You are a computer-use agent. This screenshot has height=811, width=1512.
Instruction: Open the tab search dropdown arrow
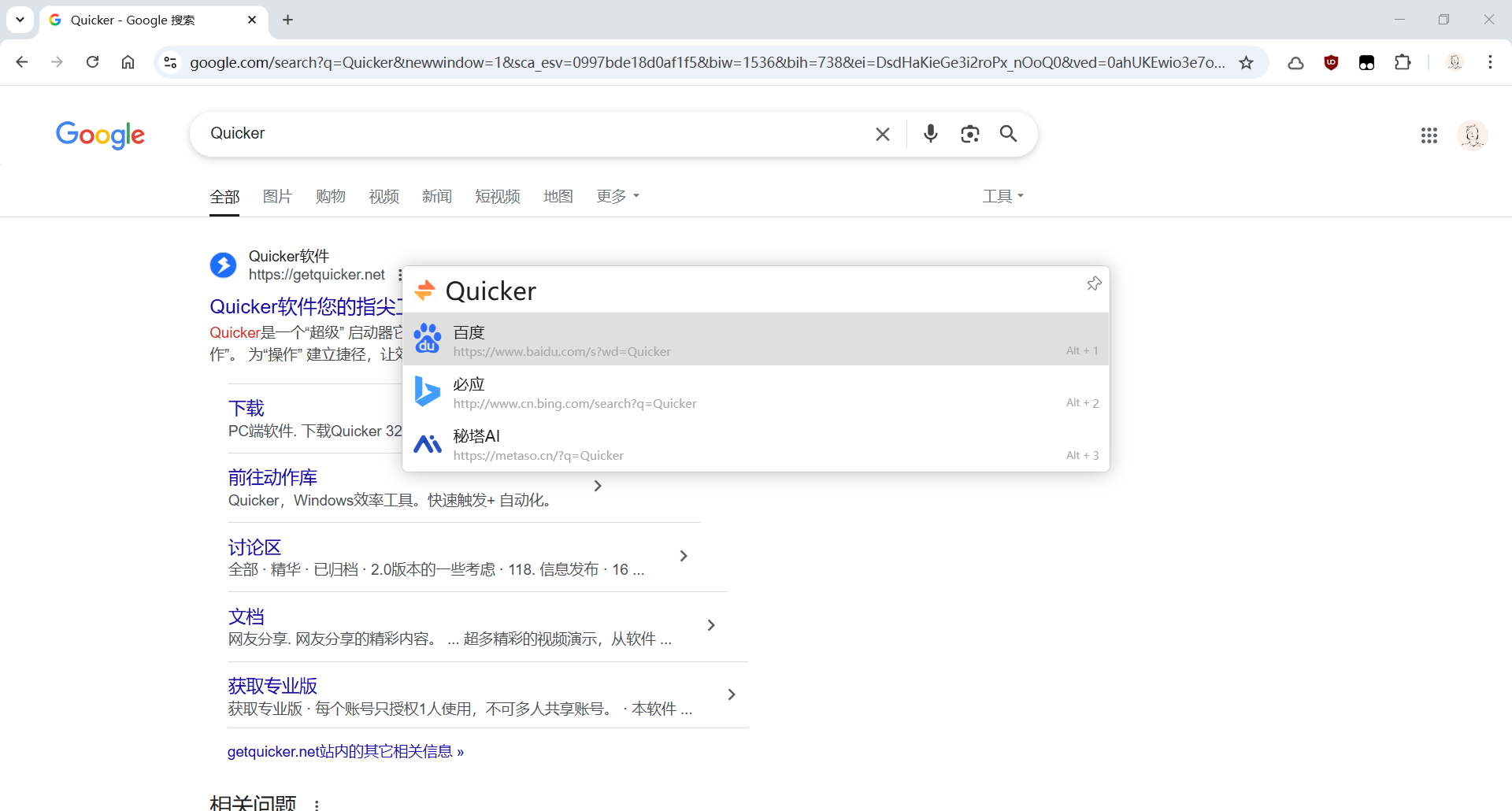(20, 20)
